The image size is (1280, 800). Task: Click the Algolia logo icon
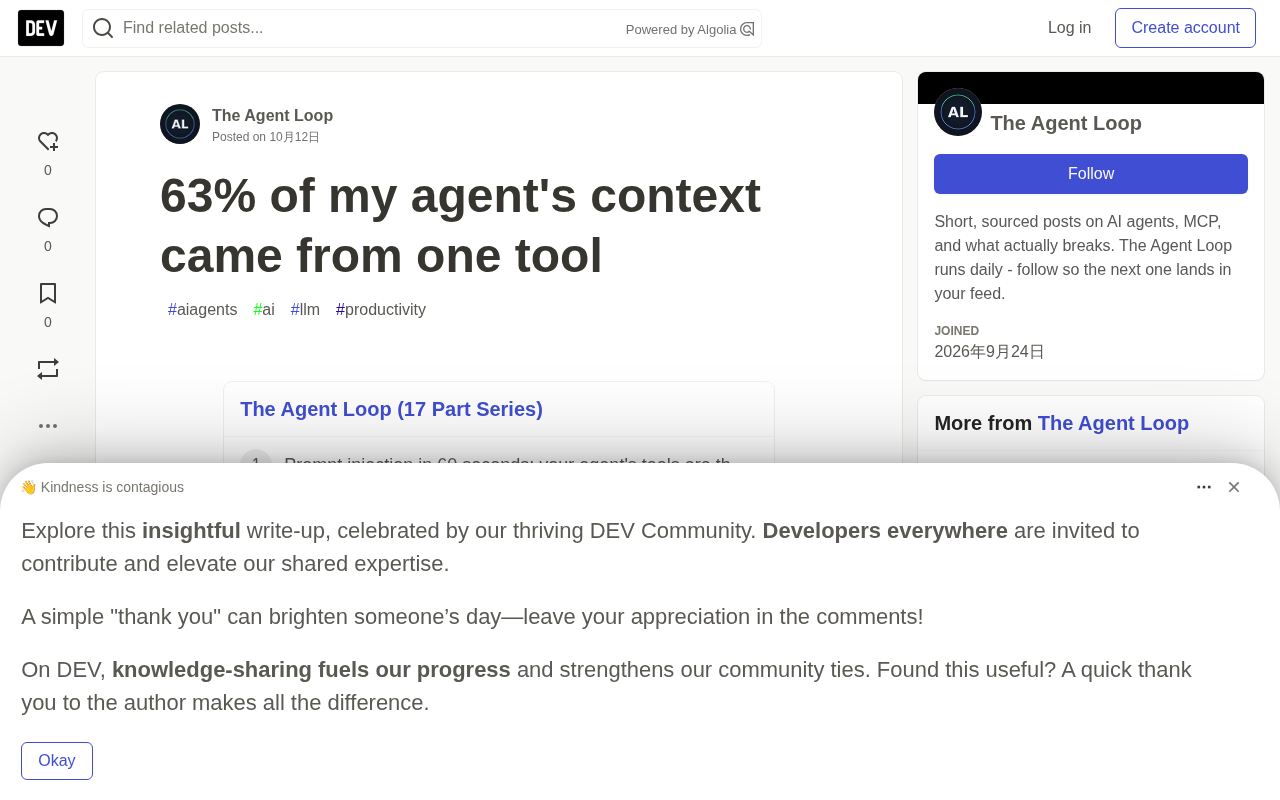[x=747, y=29]
